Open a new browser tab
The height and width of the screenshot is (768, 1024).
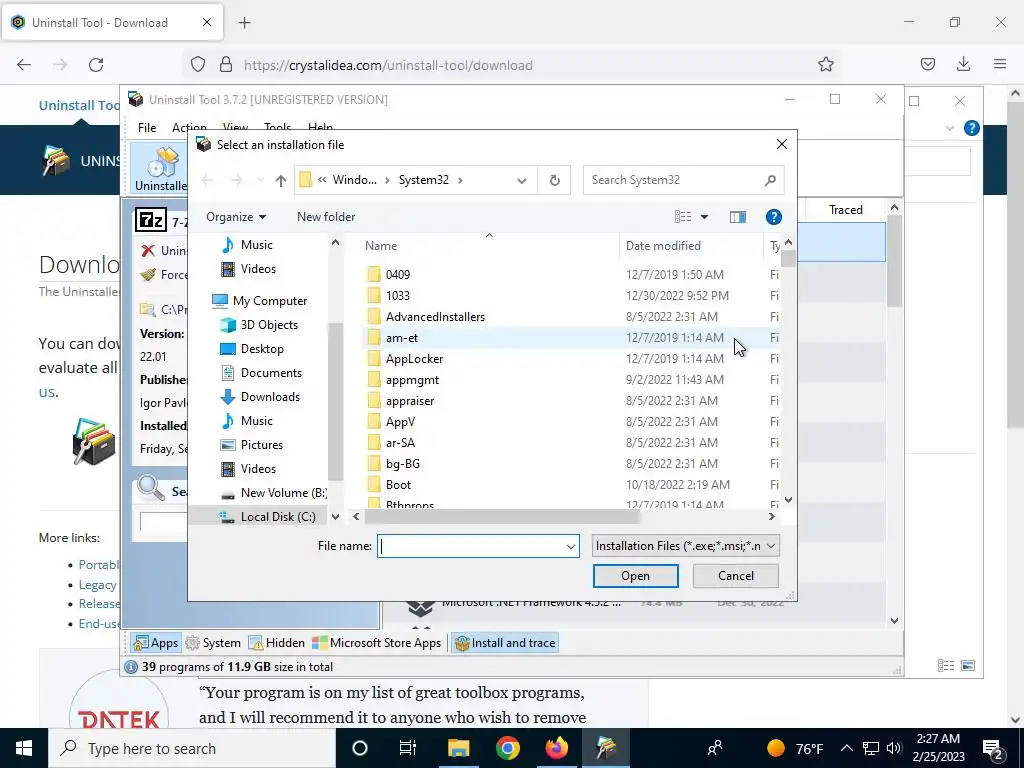pos(244,23)
